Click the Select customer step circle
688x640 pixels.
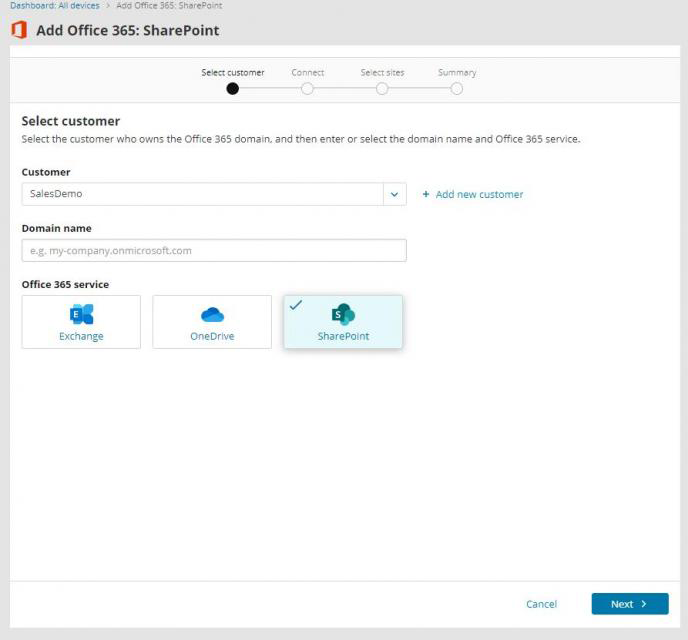233,88
